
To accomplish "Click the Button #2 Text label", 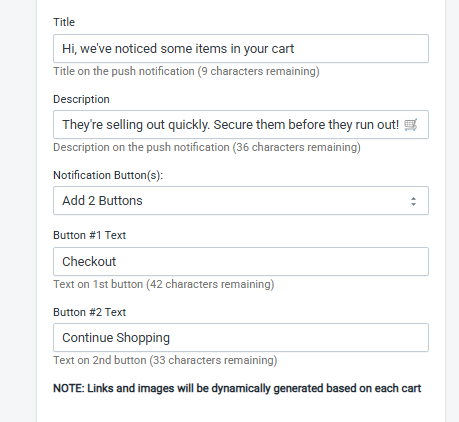I will [x=89, y=312].
